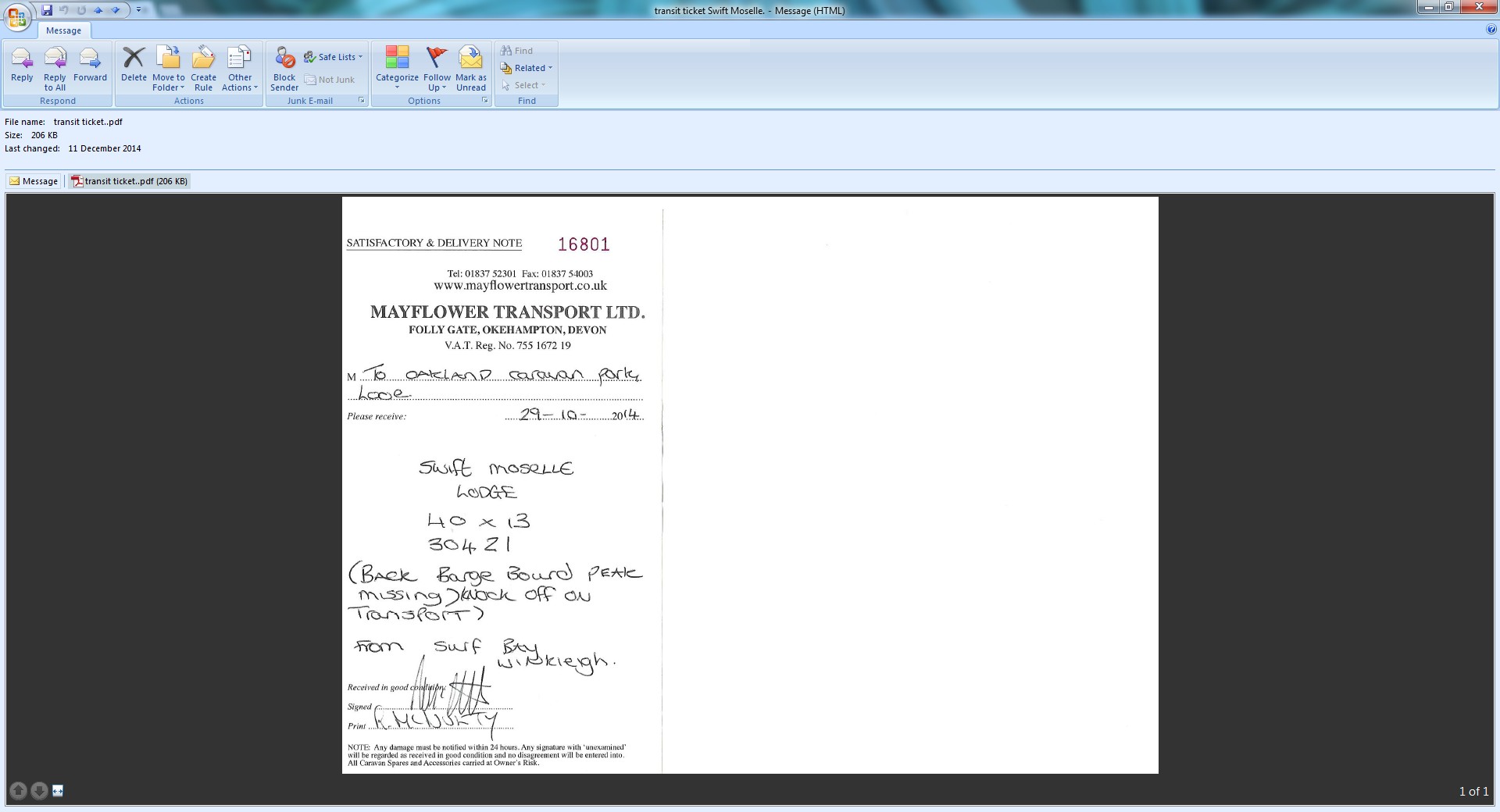Customize the Quick Access Toolbar
This screenshot has width=1500, height=812.
139,10
